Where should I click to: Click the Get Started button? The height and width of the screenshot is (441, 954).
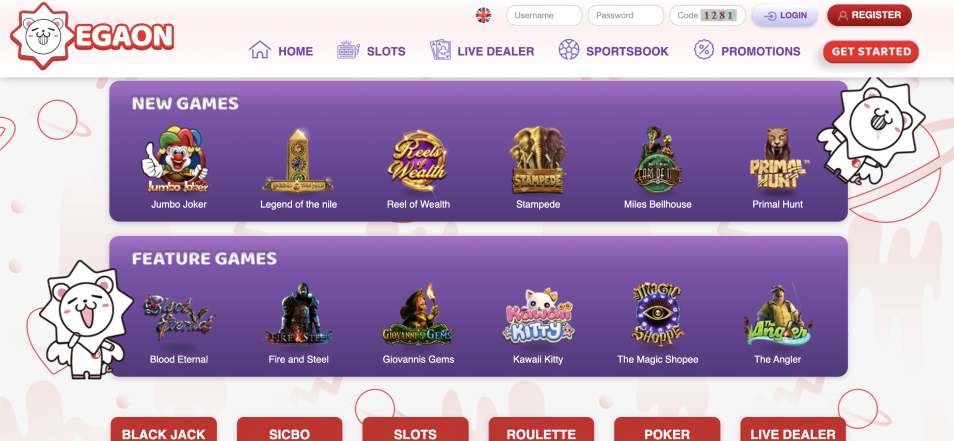click(871, 52)
